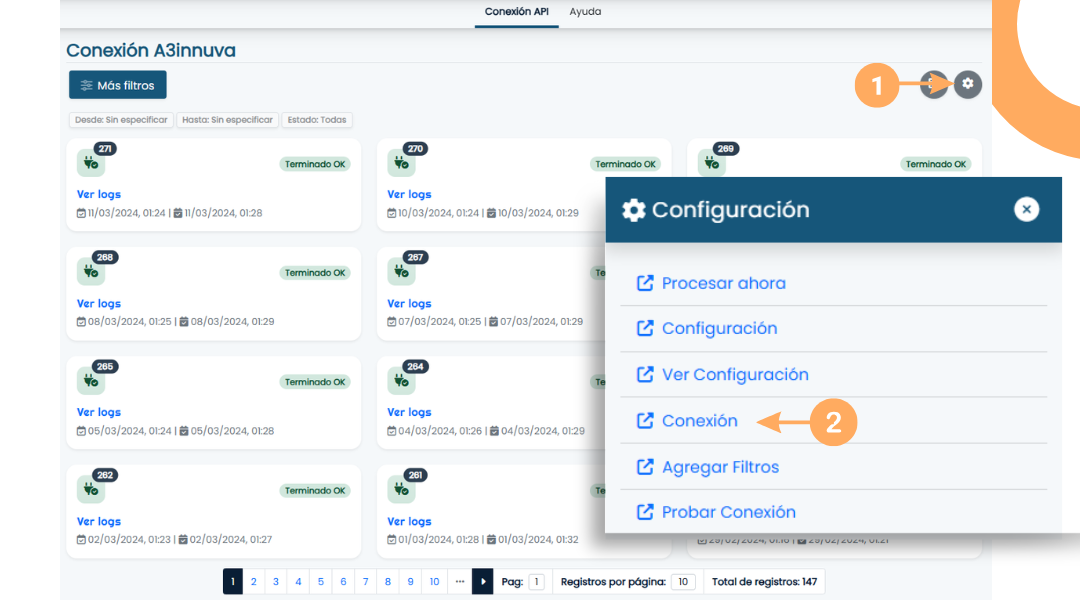Choose the Conexión menu entry

tap(699, 421)
